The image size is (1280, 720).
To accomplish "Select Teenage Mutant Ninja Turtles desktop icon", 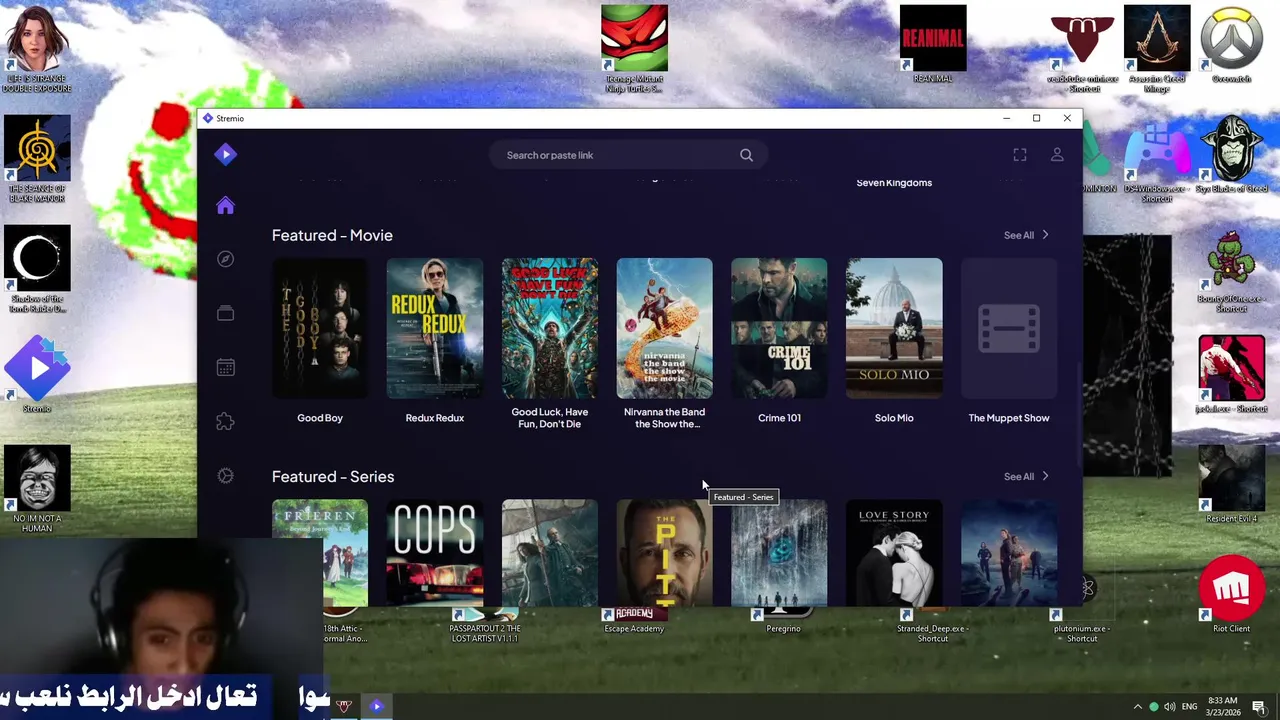I will coord(634,49).
